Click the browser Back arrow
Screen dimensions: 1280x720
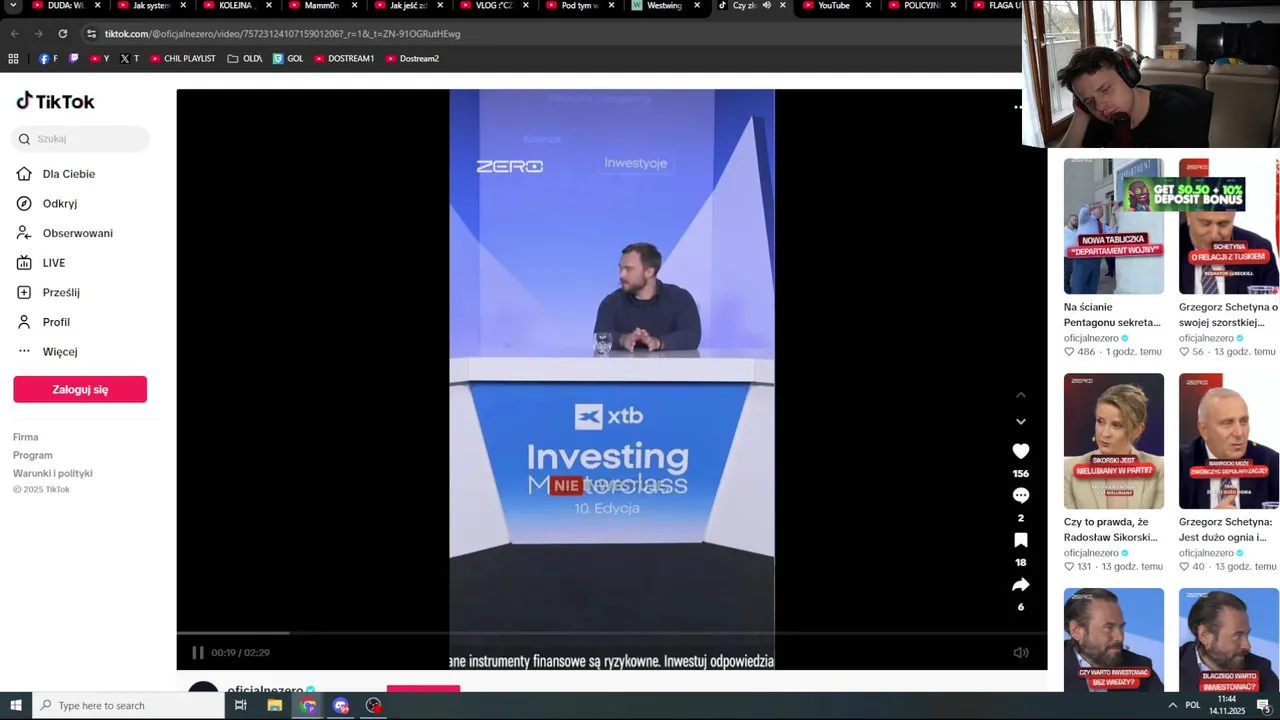click(x=14, y=34)
